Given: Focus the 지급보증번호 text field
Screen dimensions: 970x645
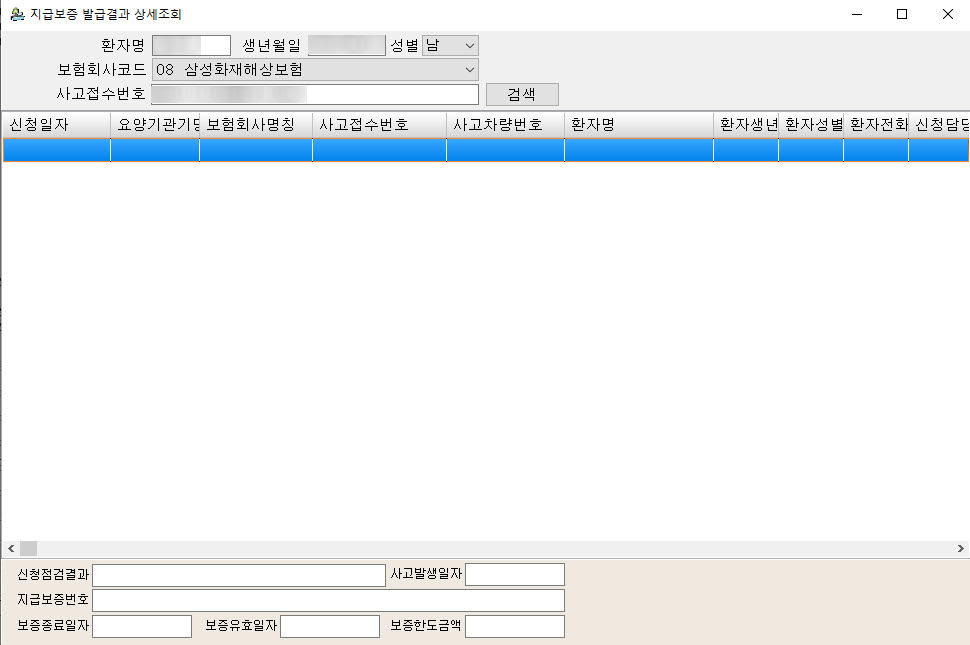Looking at the screenshot, I should 328,600.
